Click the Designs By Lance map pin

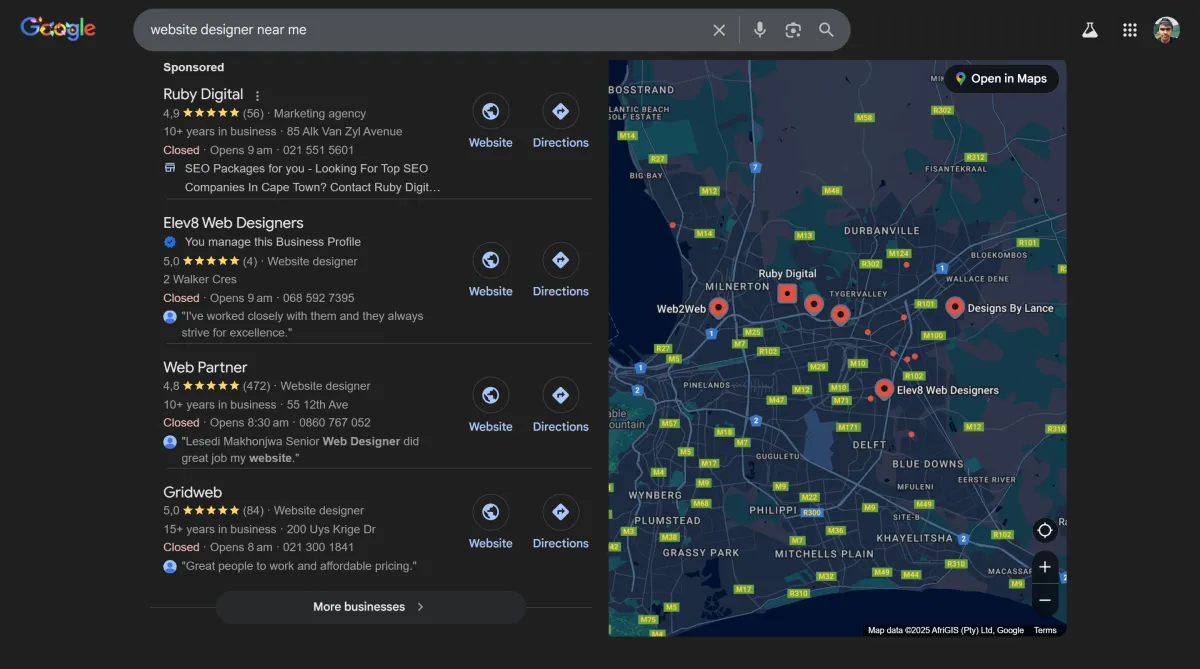point(955,307)
